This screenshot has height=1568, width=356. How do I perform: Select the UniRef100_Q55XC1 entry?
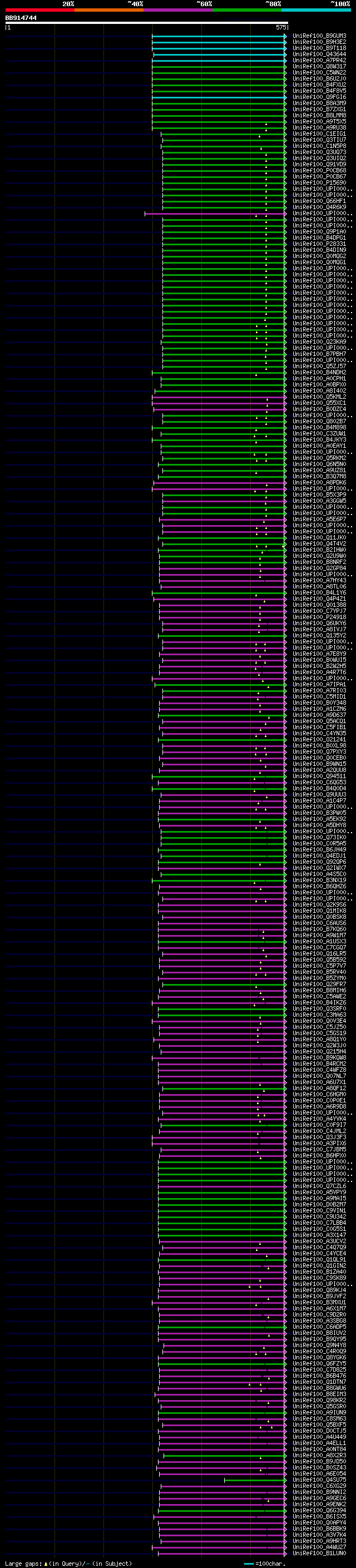319,403
